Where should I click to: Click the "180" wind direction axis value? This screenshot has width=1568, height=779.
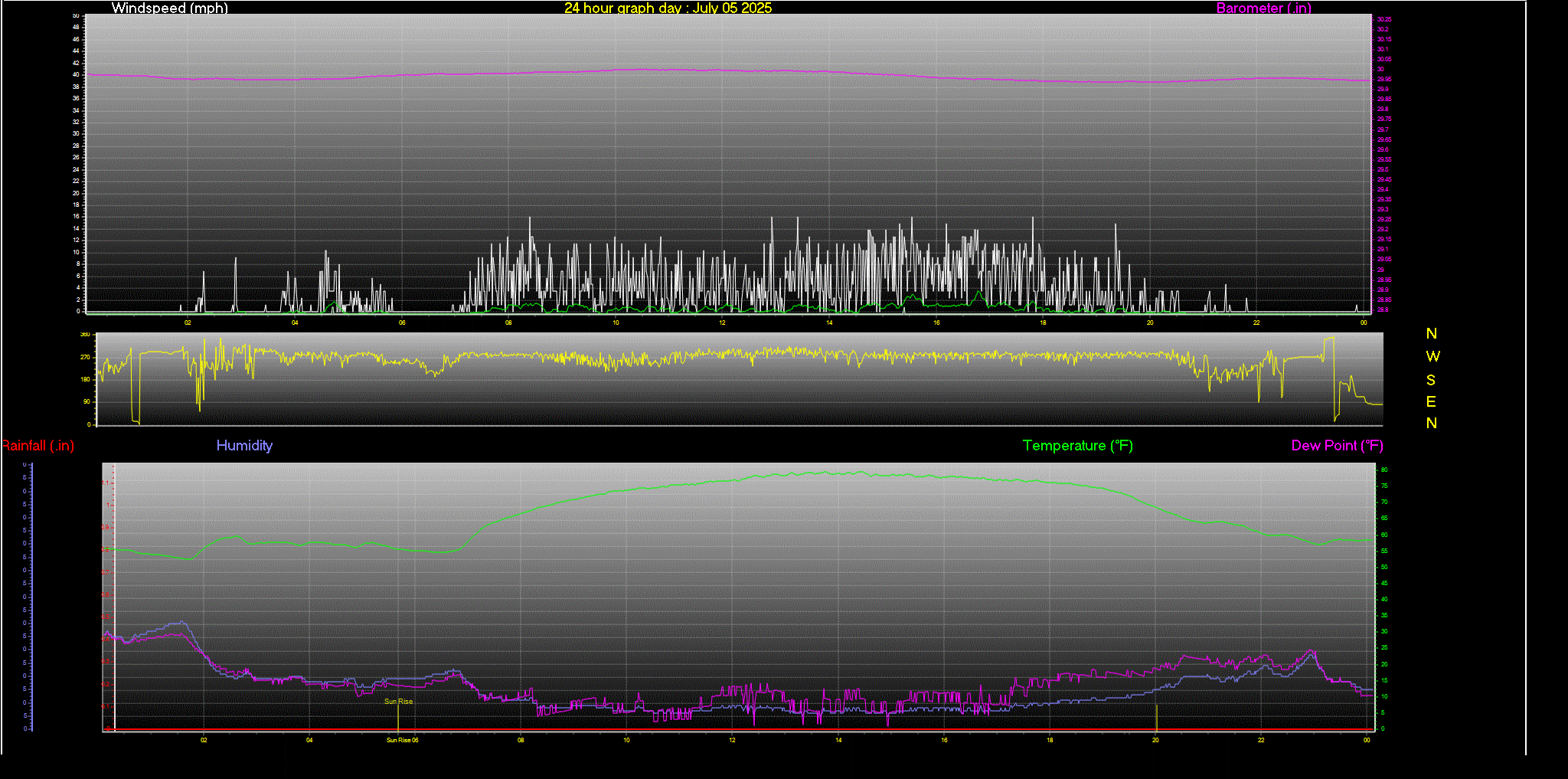coord(86,379)
